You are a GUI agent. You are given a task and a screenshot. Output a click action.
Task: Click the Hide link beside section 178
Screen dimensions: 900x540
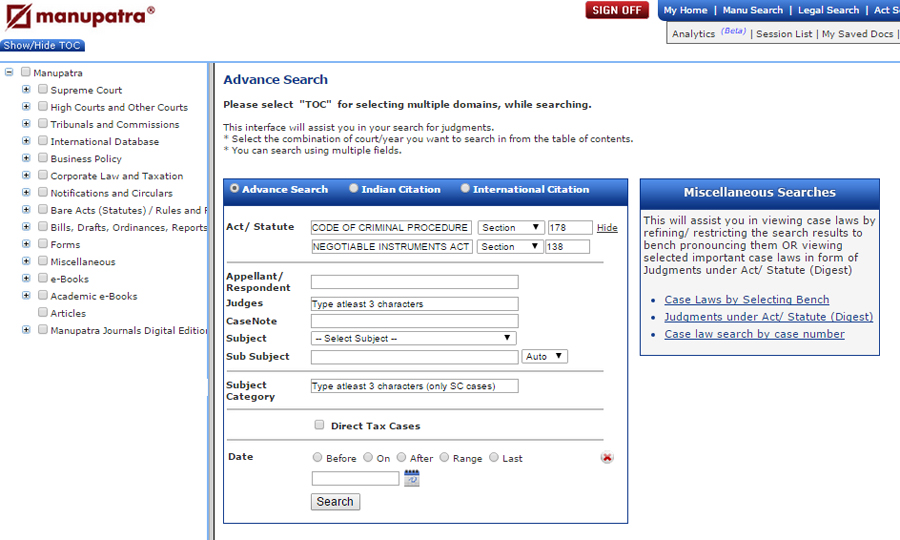click(x=607, y=228)
